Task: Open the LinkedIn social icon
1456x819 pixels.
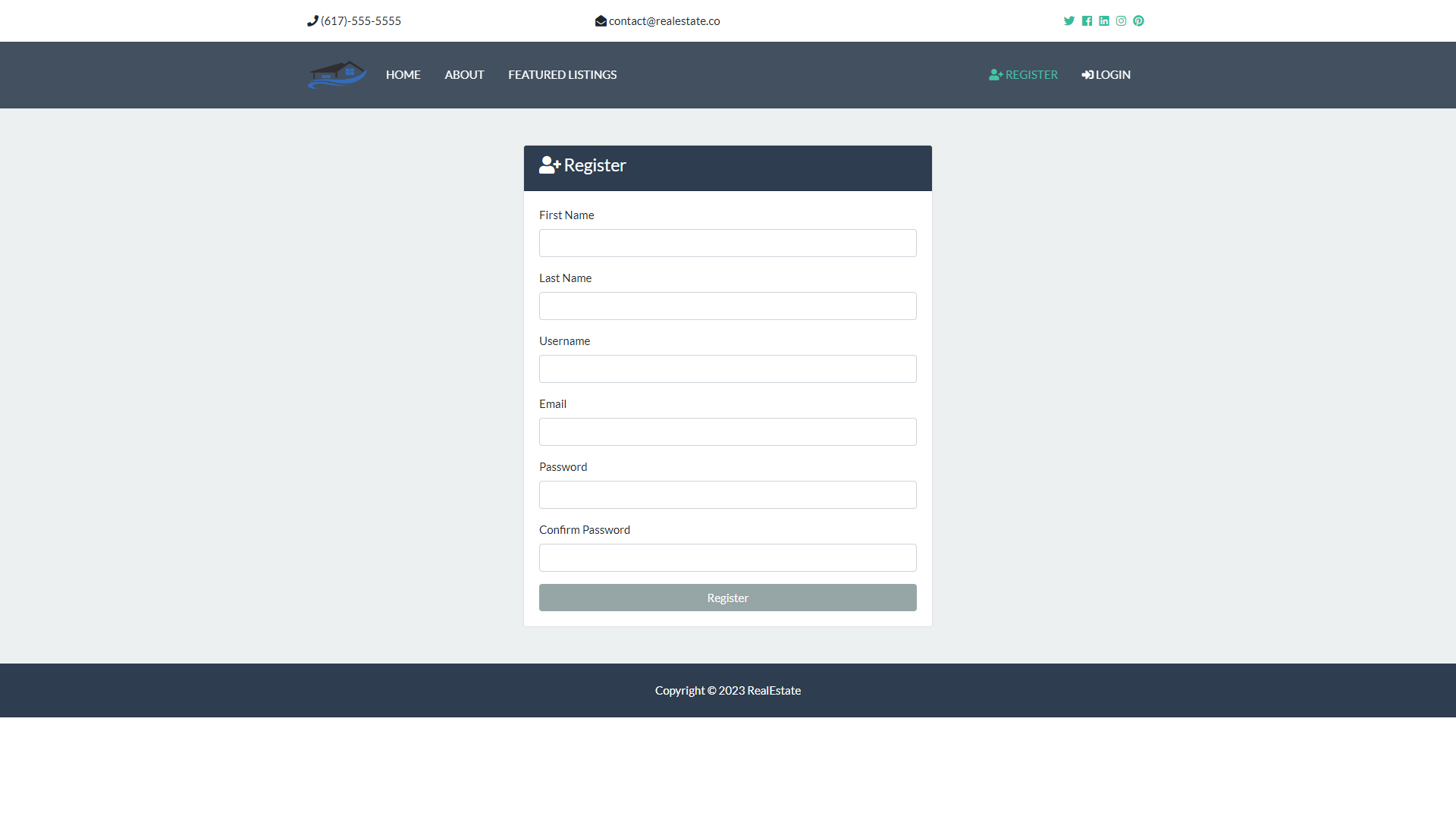Action: [x=1104, y=21]
